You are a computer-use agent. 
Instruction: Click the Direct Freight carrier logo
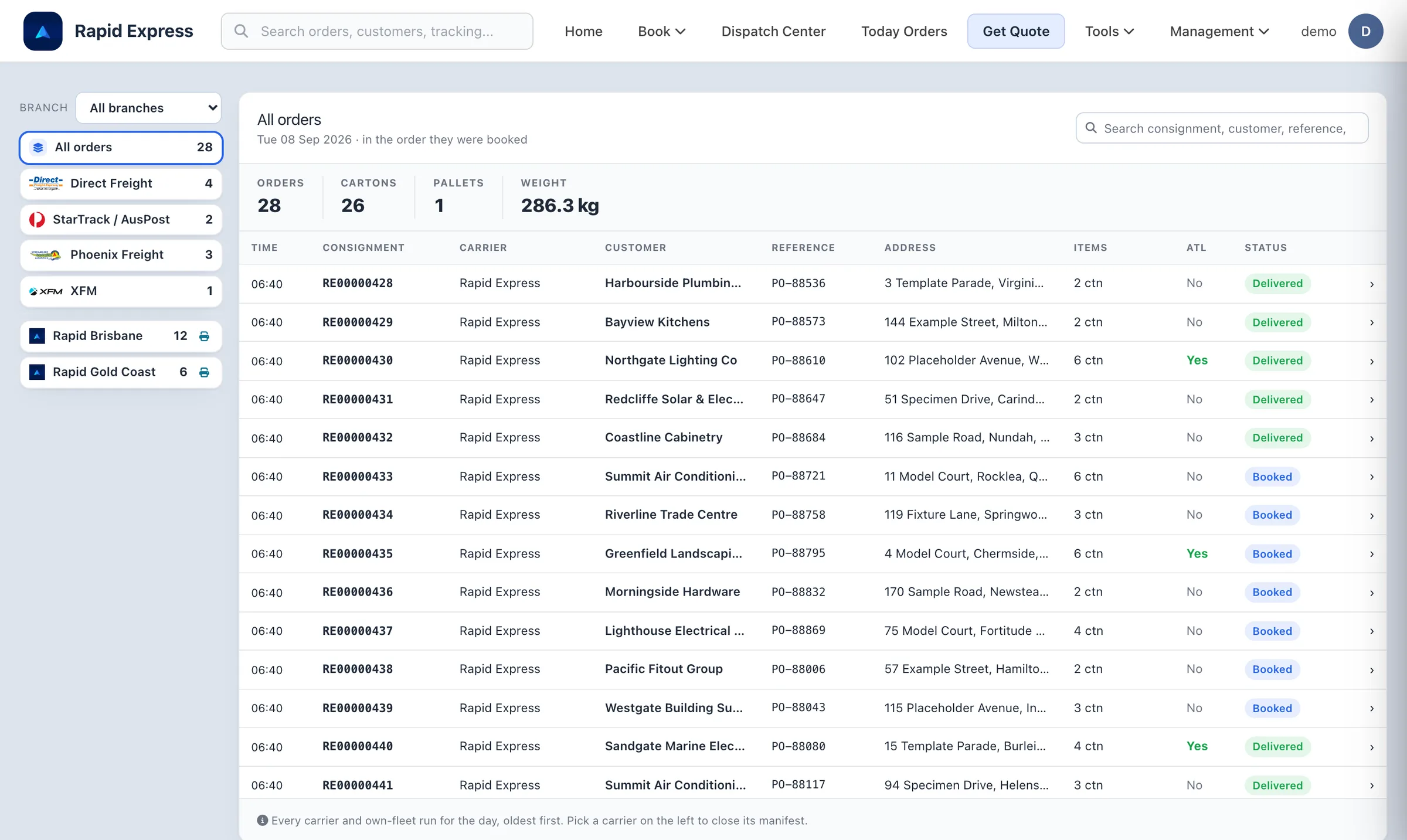46,183
